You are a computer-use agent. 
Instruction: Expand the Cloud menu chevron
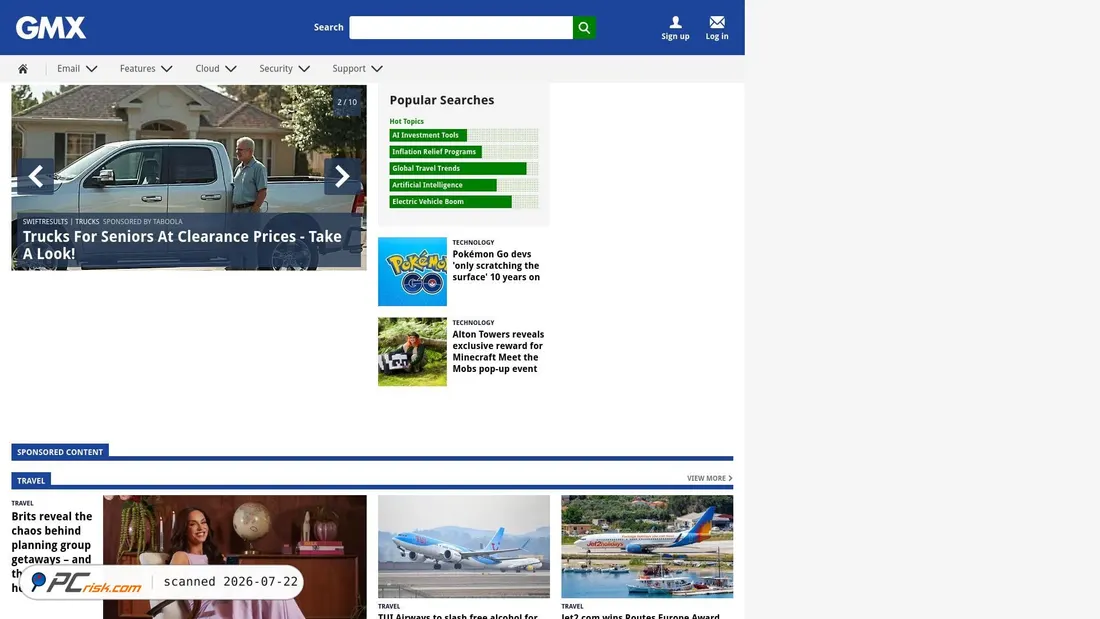231,69
